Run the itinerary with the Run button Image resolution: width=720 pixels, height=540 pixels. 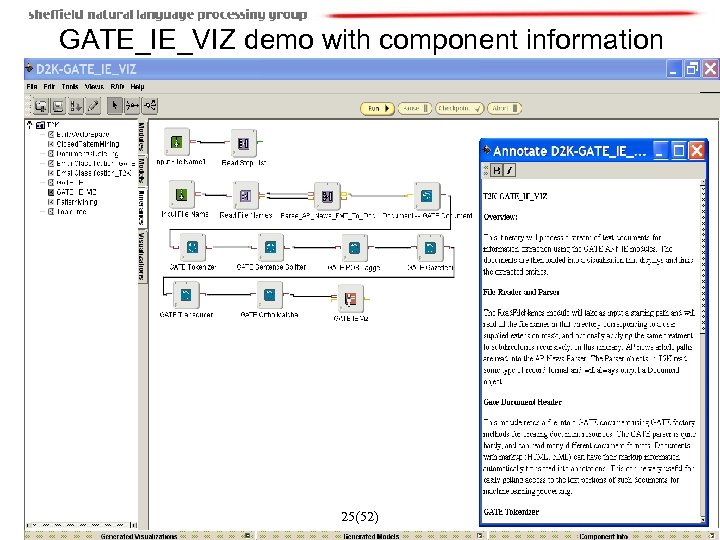(x=377, y=108)
